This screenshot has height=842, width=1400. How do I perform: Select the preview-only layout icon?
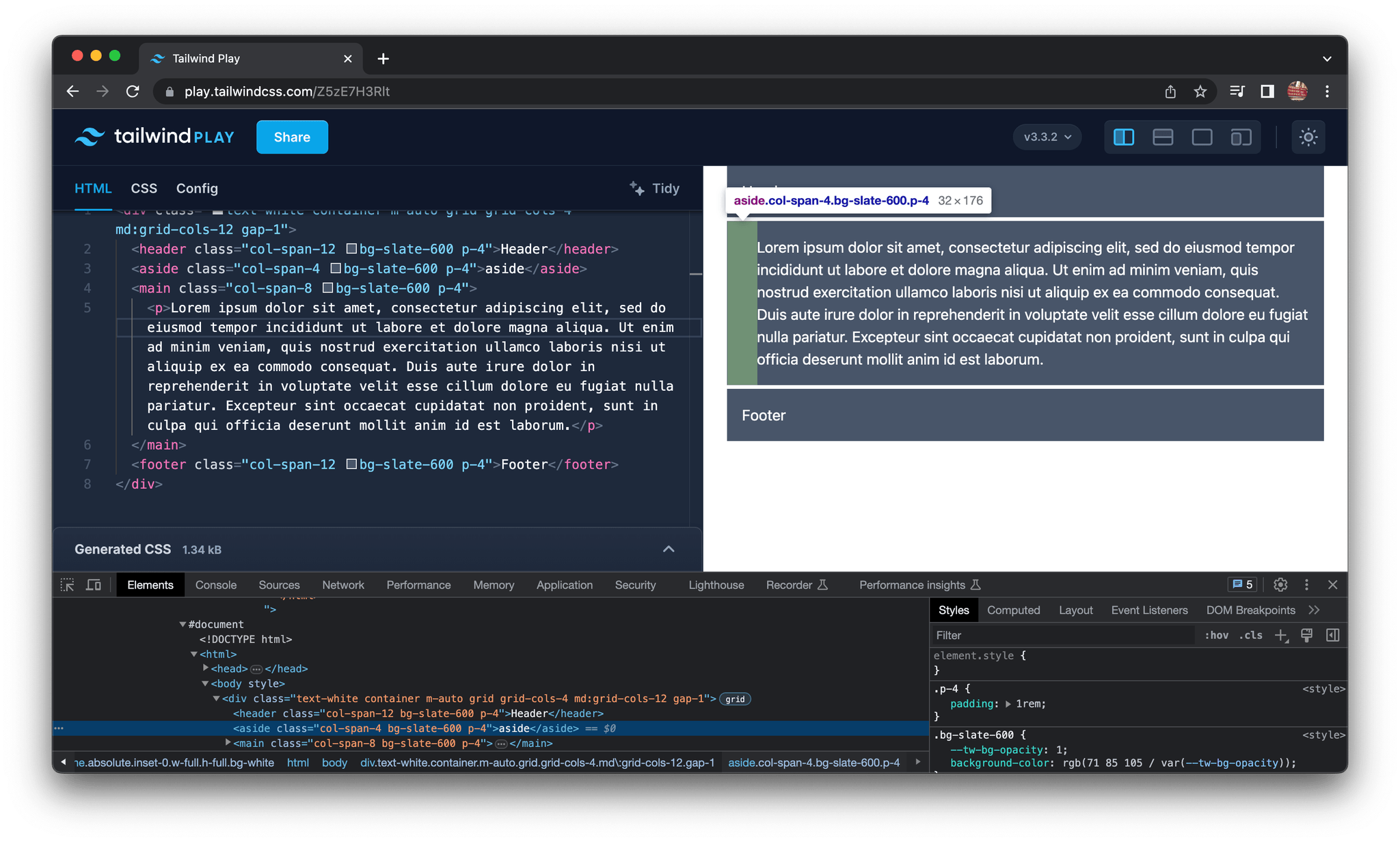1202,137
